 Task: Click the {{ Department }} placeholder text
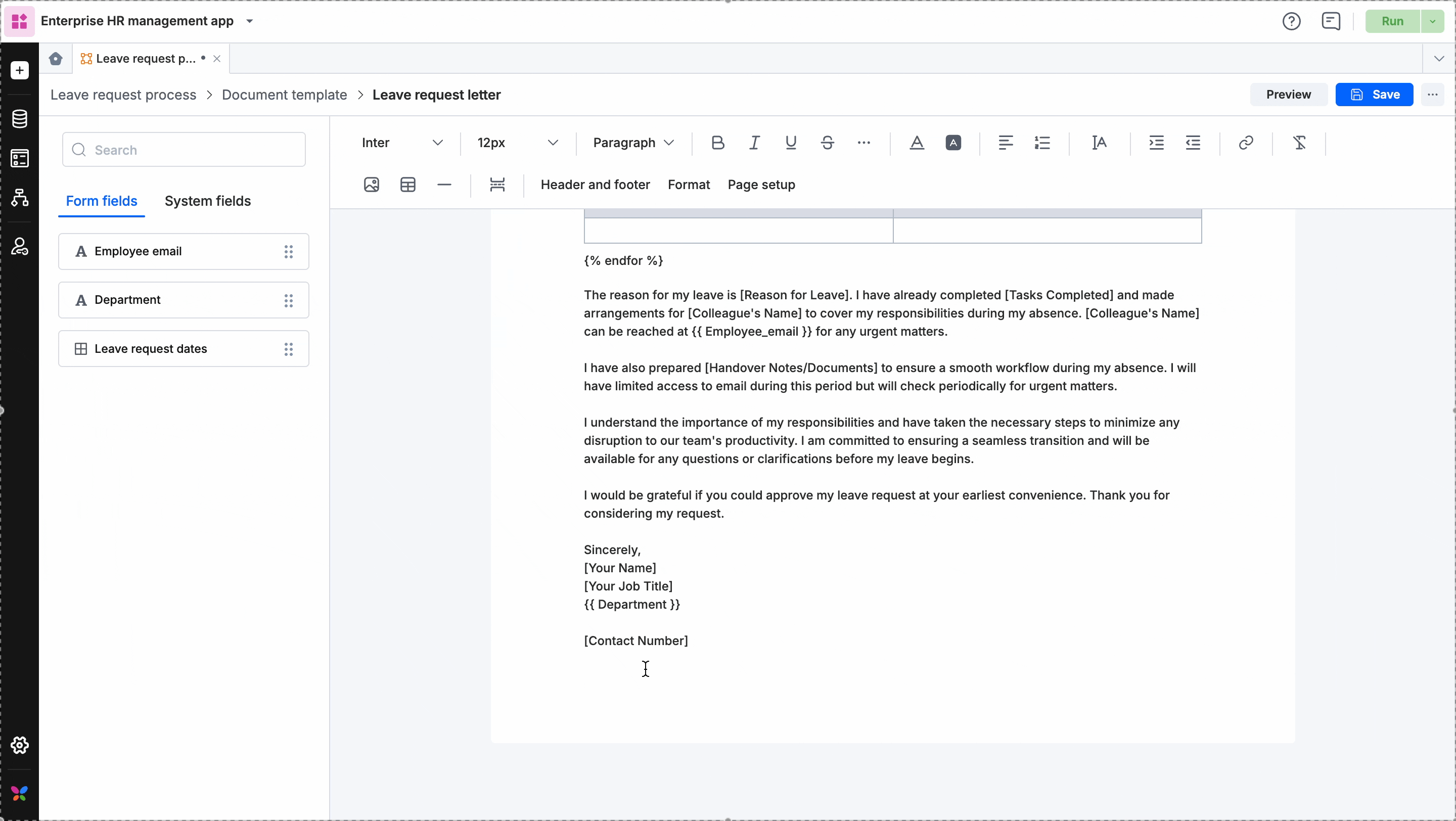coord(632,605)
